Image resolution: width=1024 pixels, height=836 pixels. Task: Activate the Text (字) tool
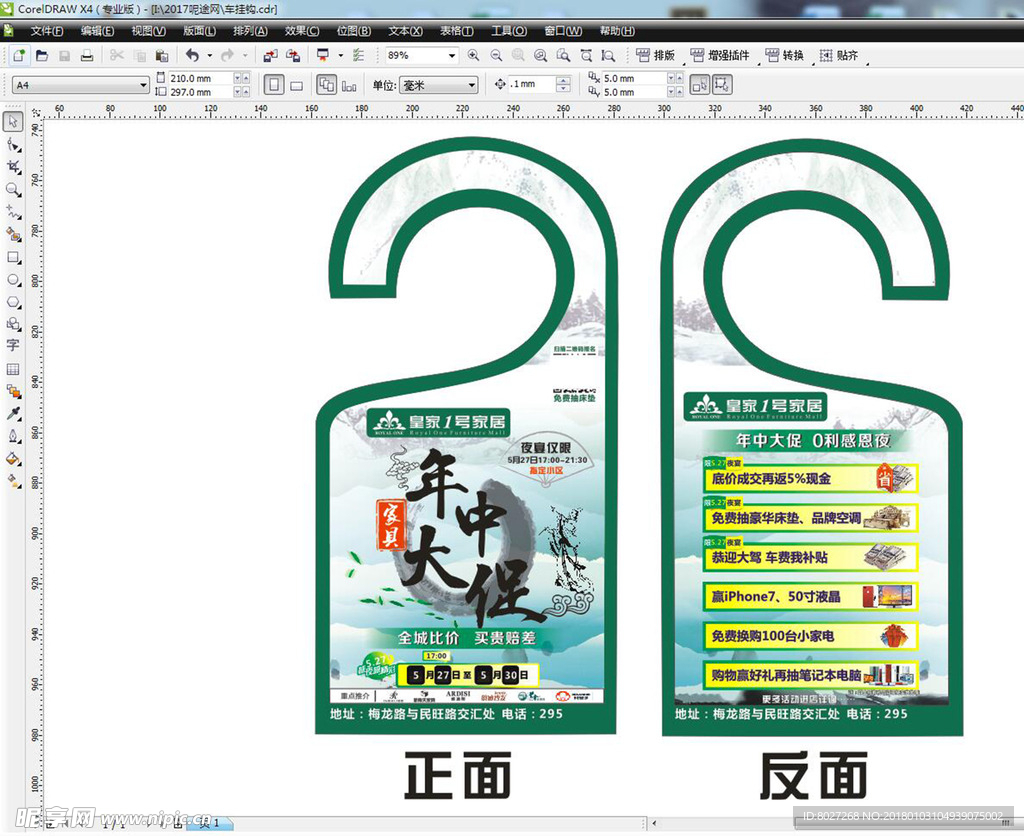click(x=13, y=345)
